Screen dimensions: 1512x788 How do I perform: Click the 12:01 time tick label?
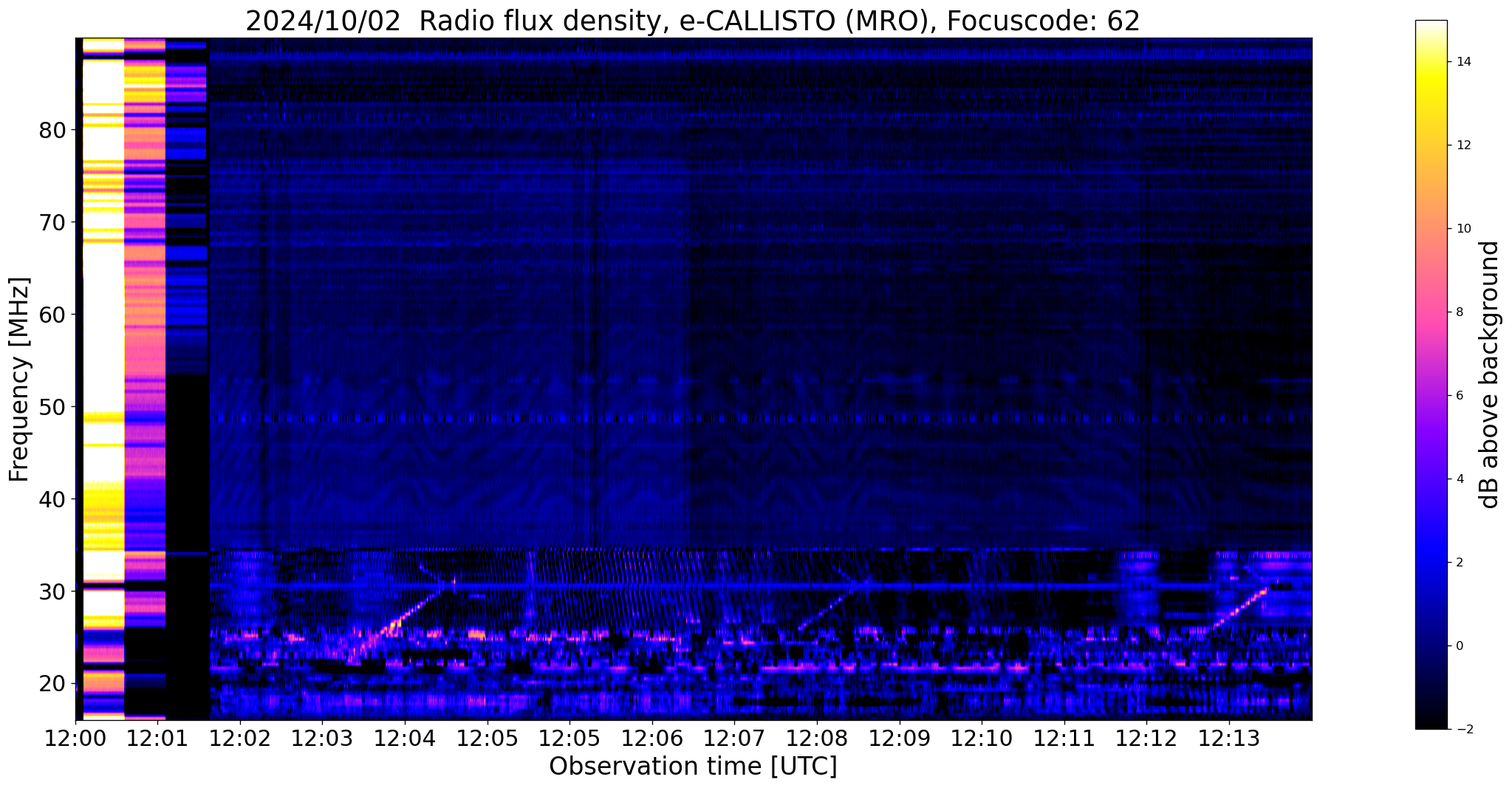[x=158, y=739]
